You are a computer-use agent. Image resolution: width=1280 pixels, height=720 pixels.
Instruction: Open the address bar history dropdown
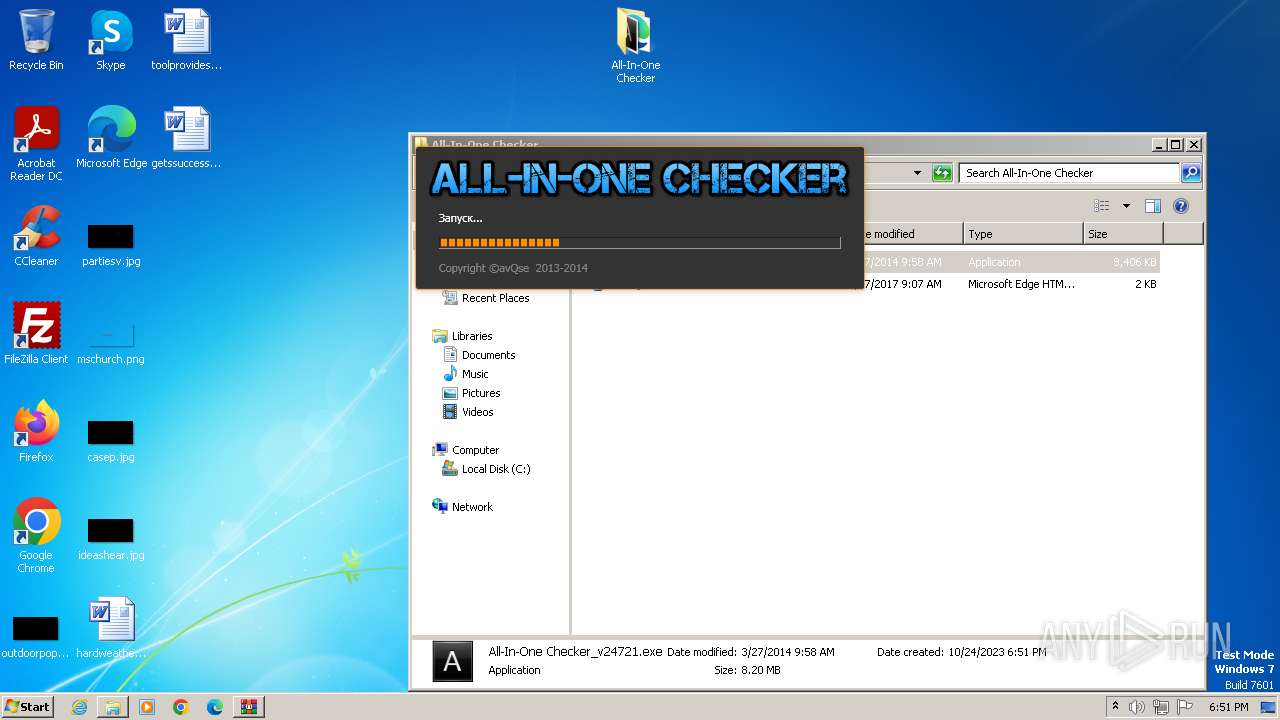pyautogui.click(x=917, y=173)
